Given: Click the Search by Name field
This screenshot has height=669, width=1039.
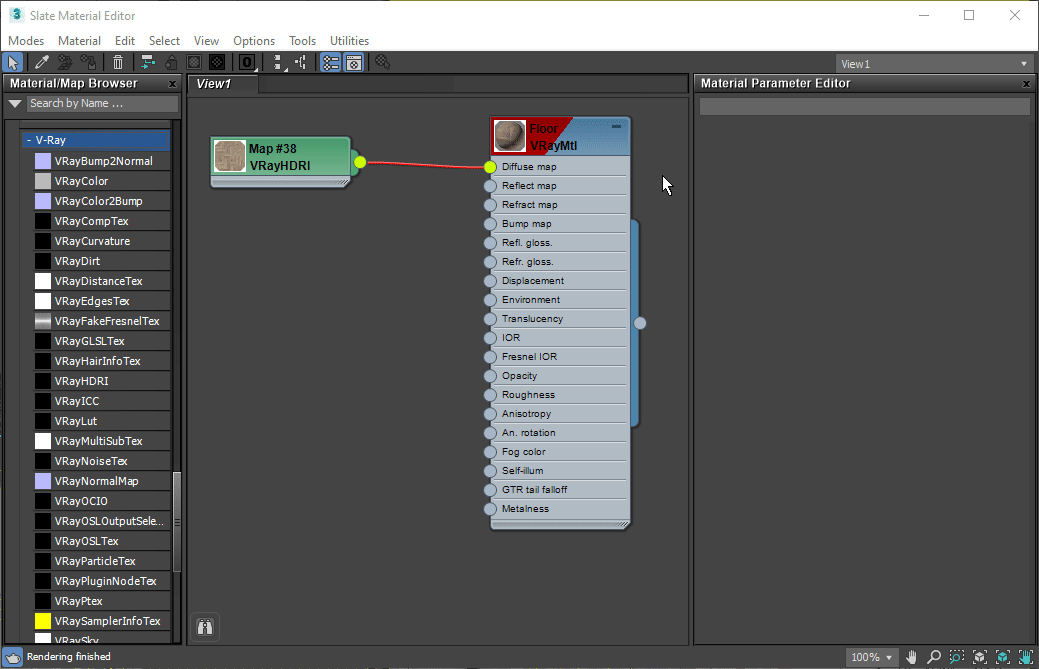Looking at the screenshot, I should (102, 103).
